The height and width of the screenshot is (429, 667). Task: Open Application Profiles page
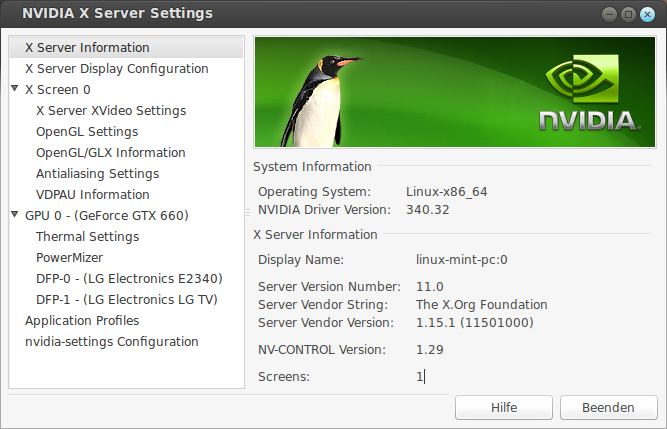coord(82,320)
